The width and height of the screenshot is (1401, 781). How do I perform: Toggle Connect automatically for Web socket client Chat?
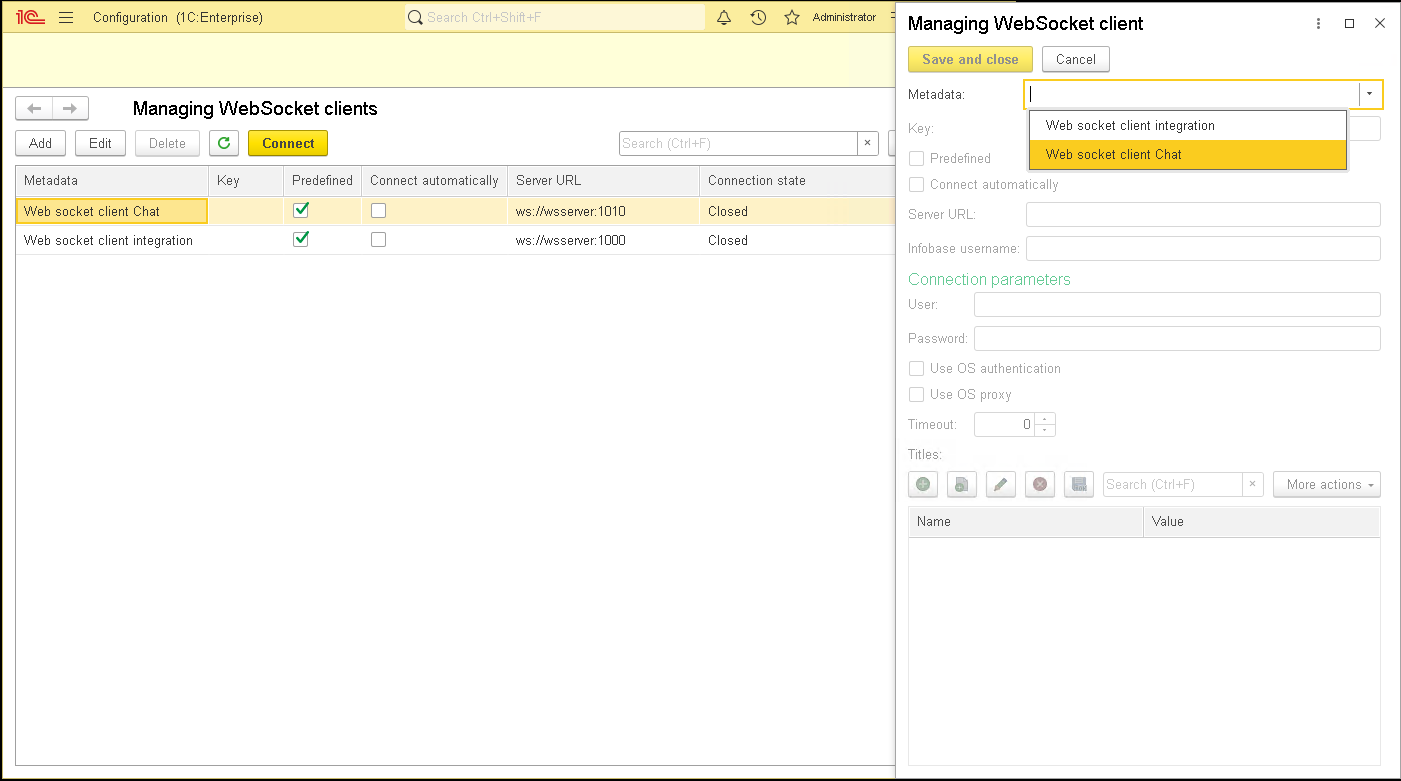[x=378, y=211]
